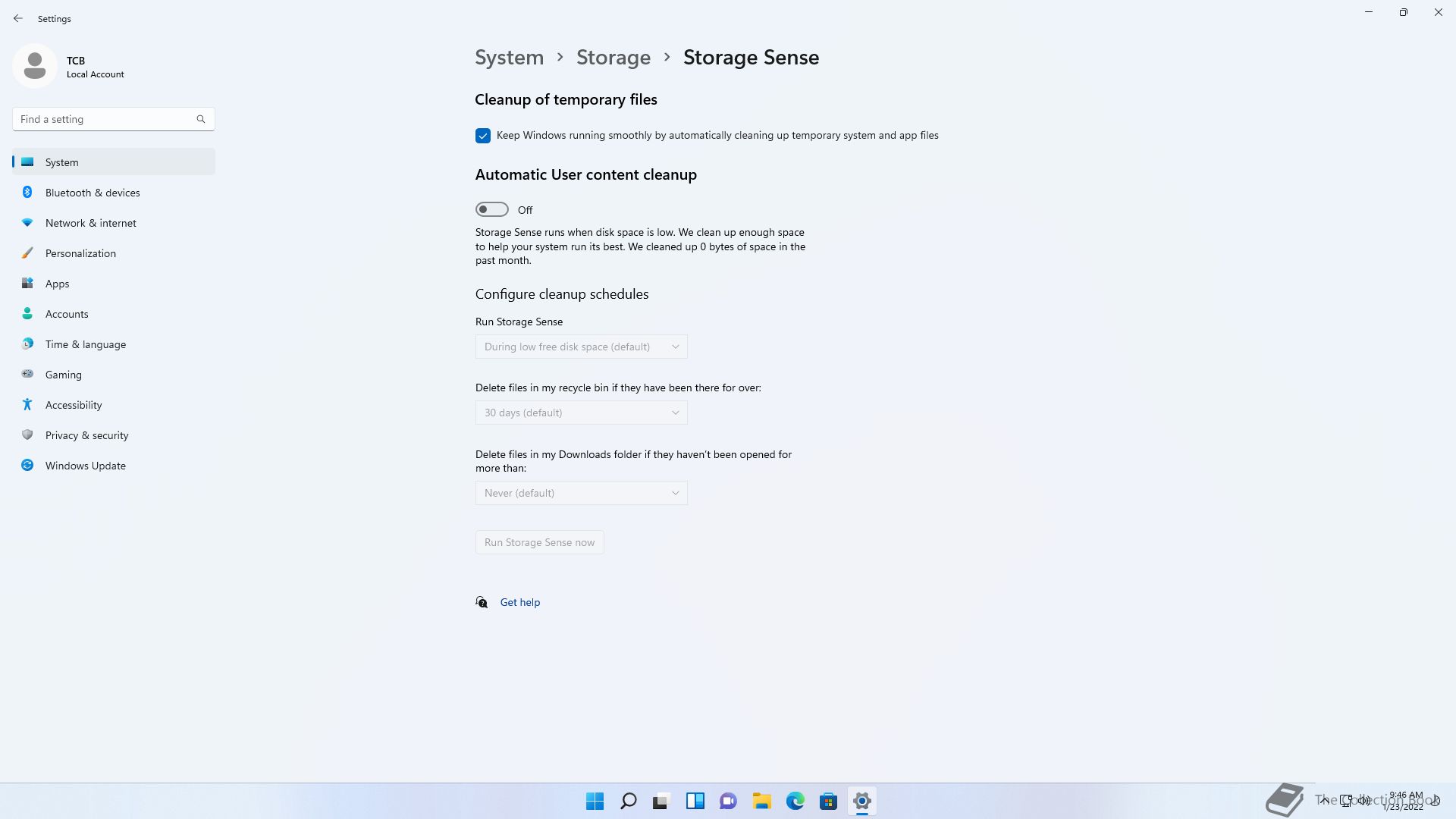Open Apps settings
The height and width of the screenshot is (819, 1456).
114,283
